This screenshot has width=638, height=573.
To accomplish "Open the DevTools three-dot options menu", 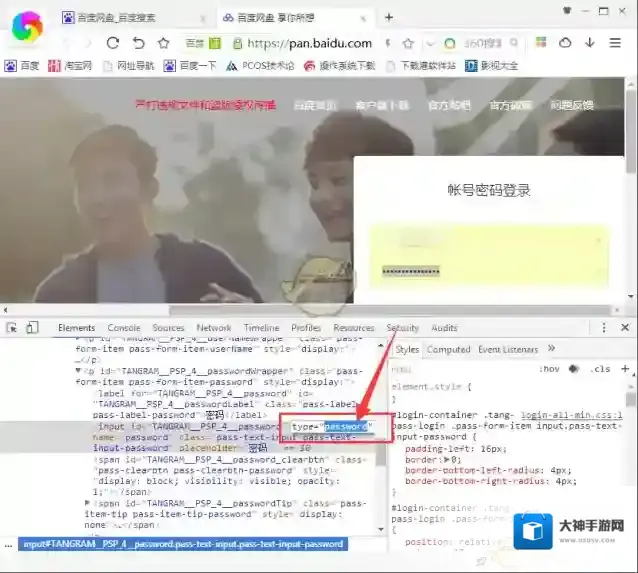I will pyautogui.click(x=604, y=328).
